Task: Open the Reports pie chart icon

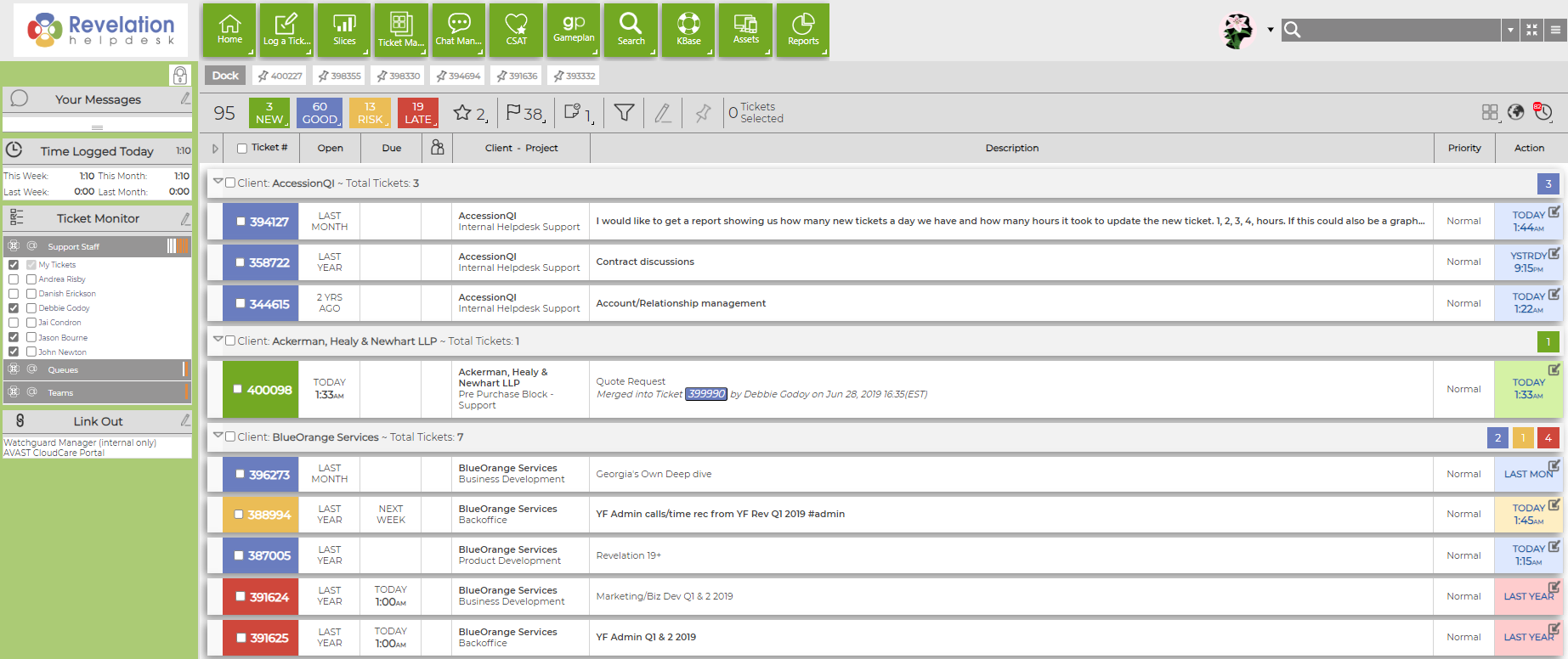Action: coord(802,30)
